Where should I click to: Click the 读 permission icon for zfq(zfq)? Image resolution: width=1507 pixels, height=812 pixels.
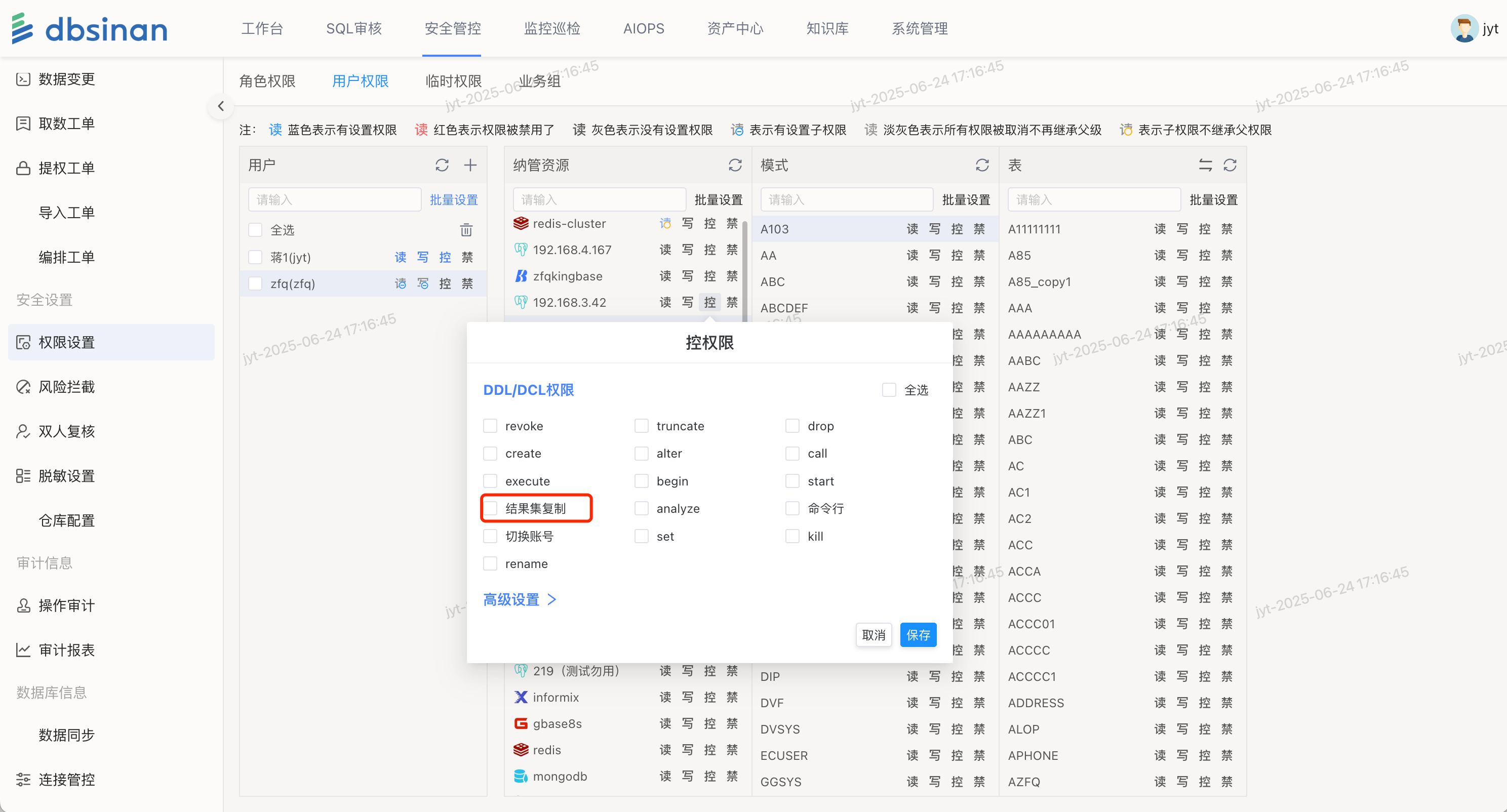pos(400,283)
